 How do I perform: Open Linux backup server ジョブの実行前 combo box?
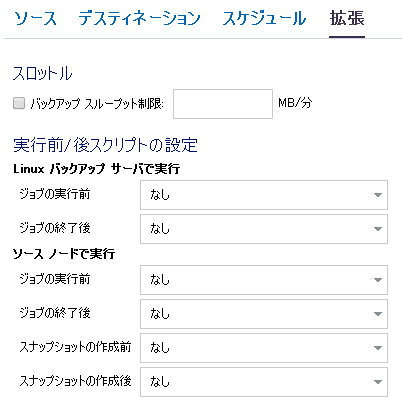pyautogui.click(x=264, y=195)
